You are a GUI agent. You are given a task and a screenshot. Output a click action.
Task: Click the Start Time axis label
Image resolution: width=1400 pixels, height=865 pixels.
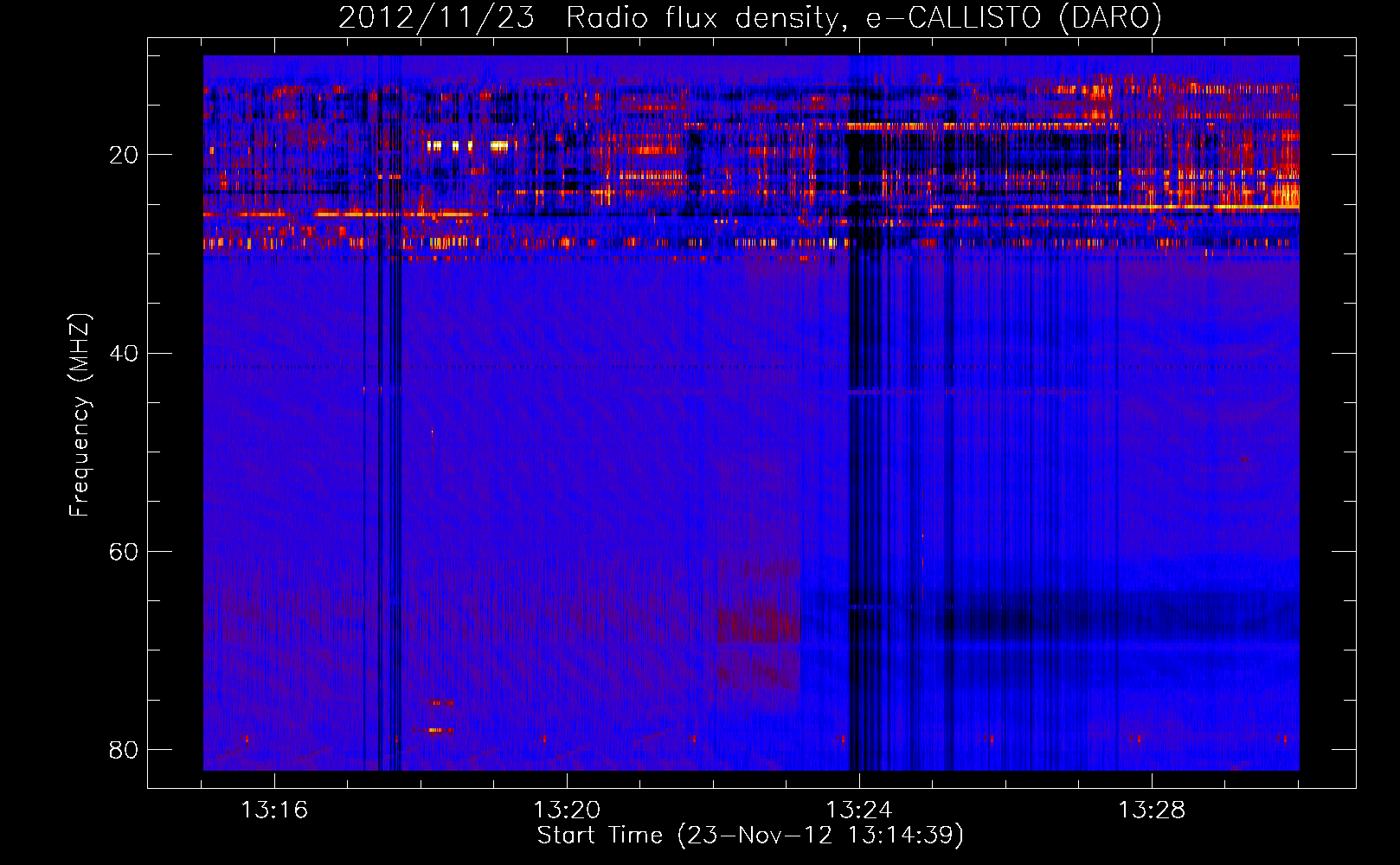click(750, 836)
